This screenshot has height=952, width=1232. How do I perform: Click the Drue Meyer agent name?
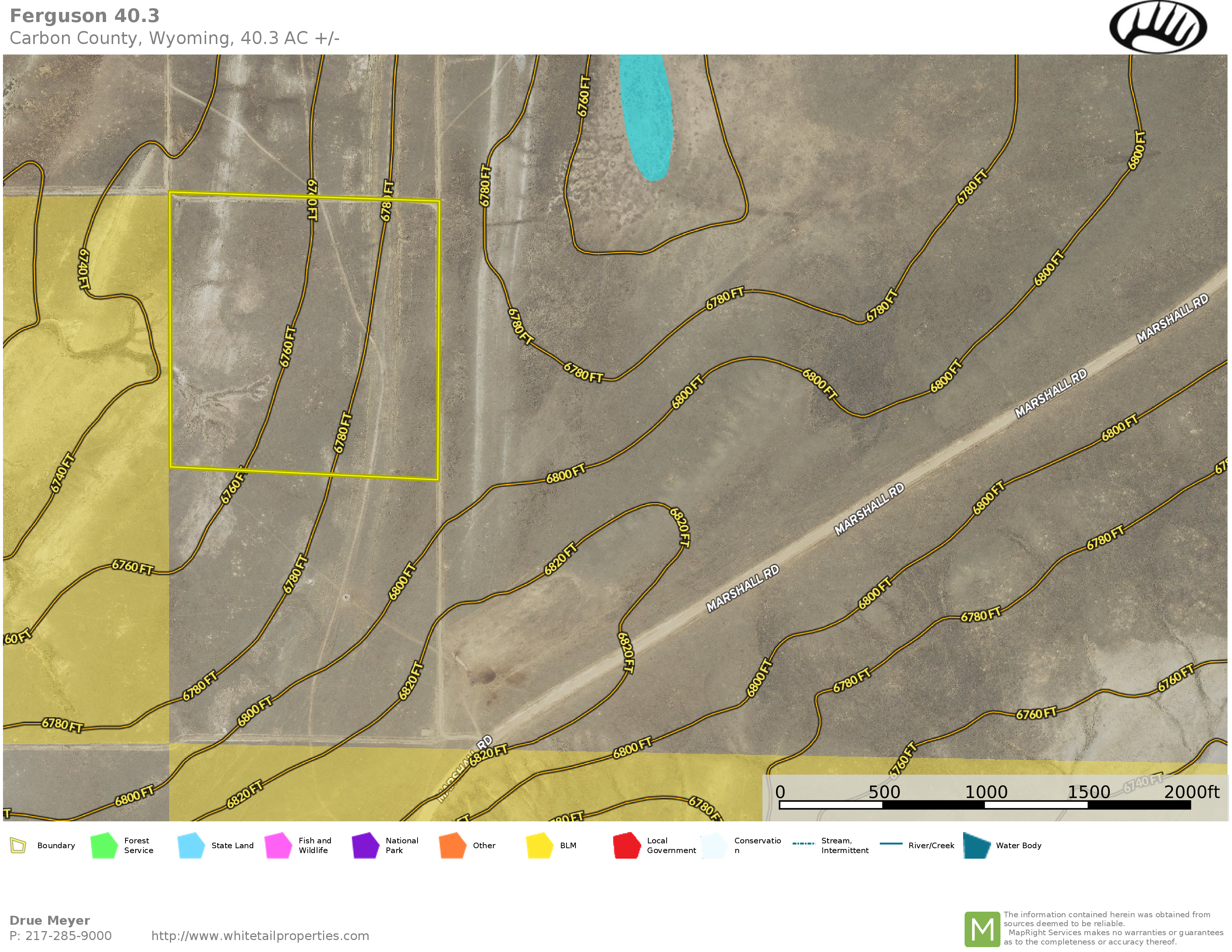[x=50, y=920]
